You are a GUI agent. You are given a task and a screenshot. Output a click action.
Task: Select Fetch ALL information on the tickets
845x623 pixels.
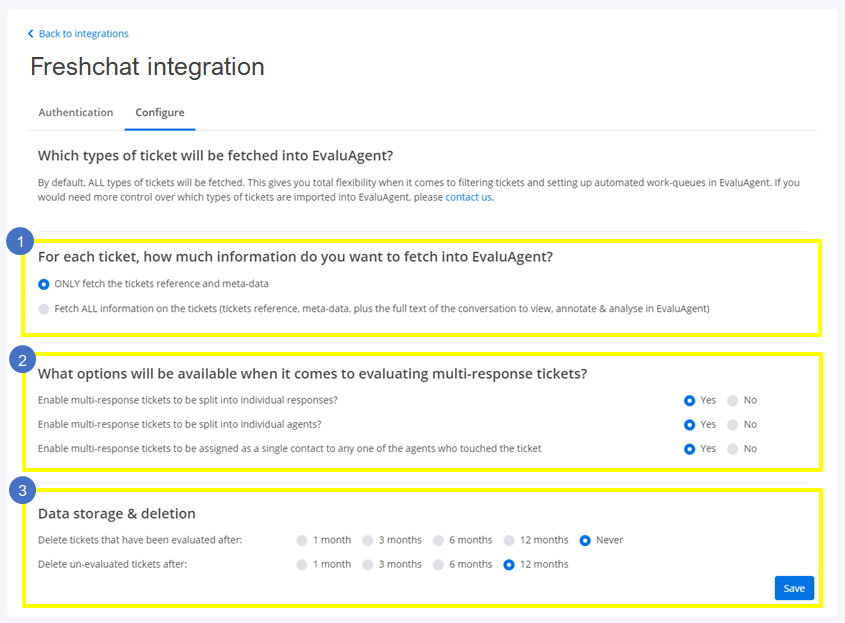tap(44, 309)
